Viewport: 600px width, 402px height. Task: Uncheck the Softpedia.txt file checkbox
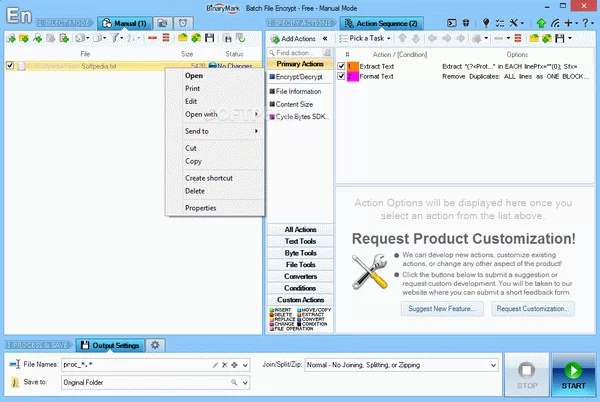coord(10,66)
